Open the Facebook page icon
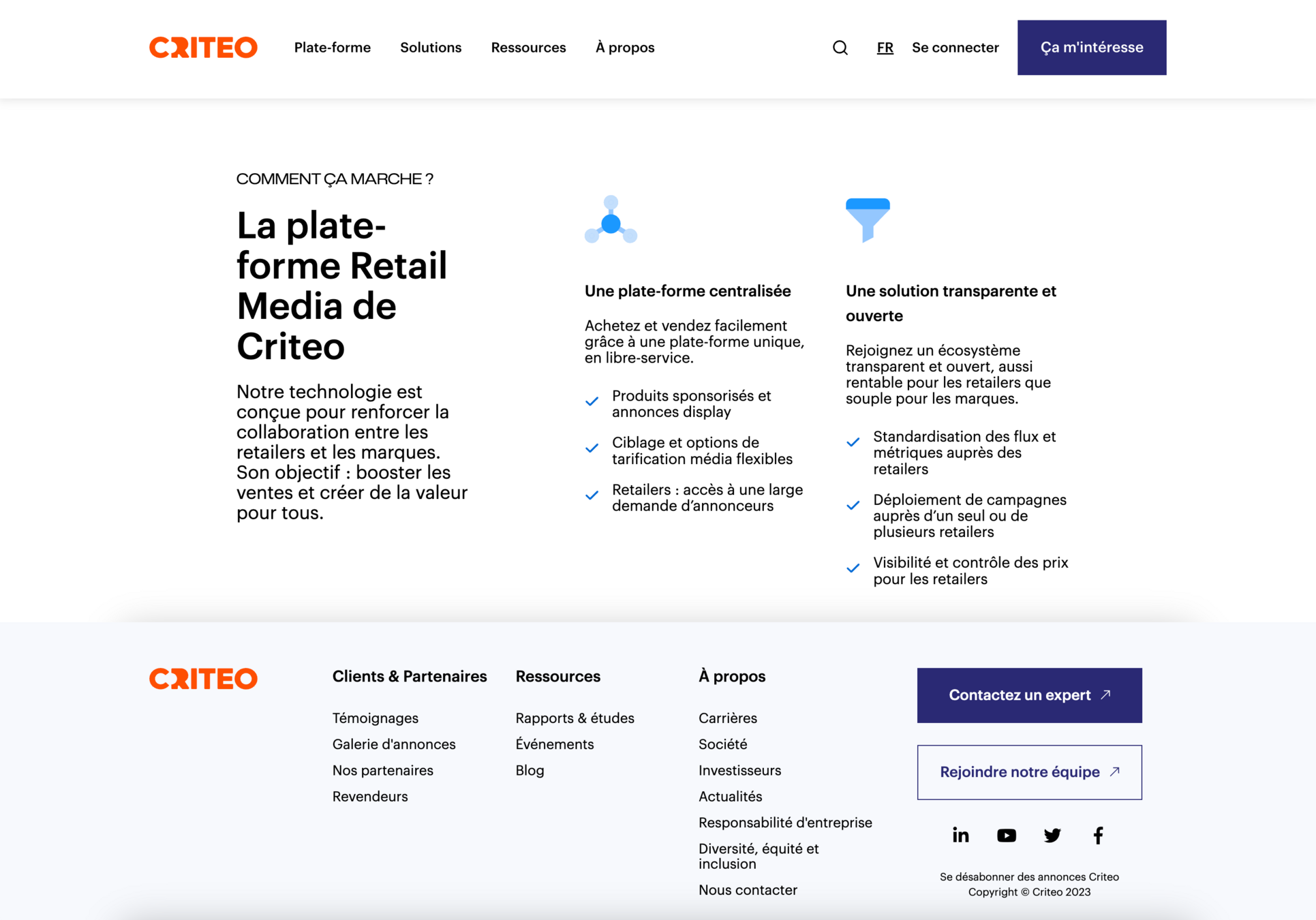Image resolution: width=1316 pixels, height=920 pixels. pos(1098,835)
